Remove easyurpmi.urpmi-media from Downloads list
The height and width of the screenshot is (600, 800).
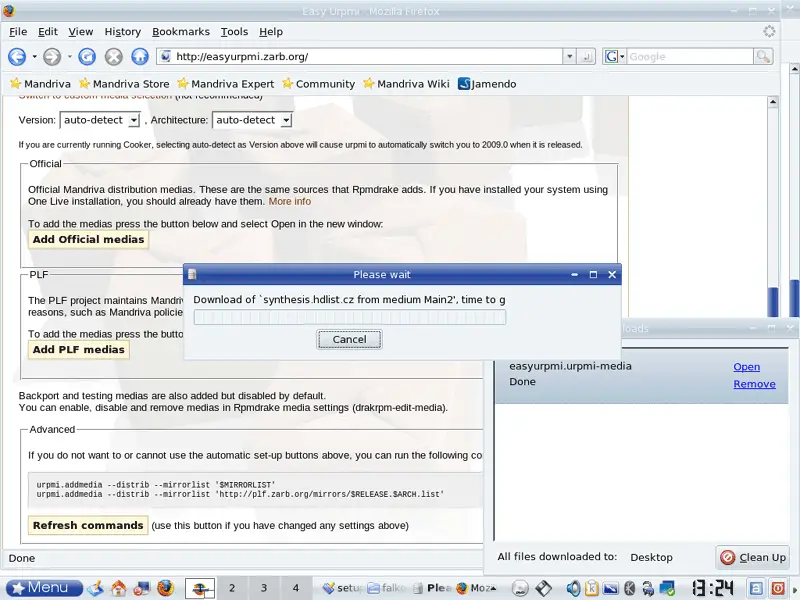point(754,384)
